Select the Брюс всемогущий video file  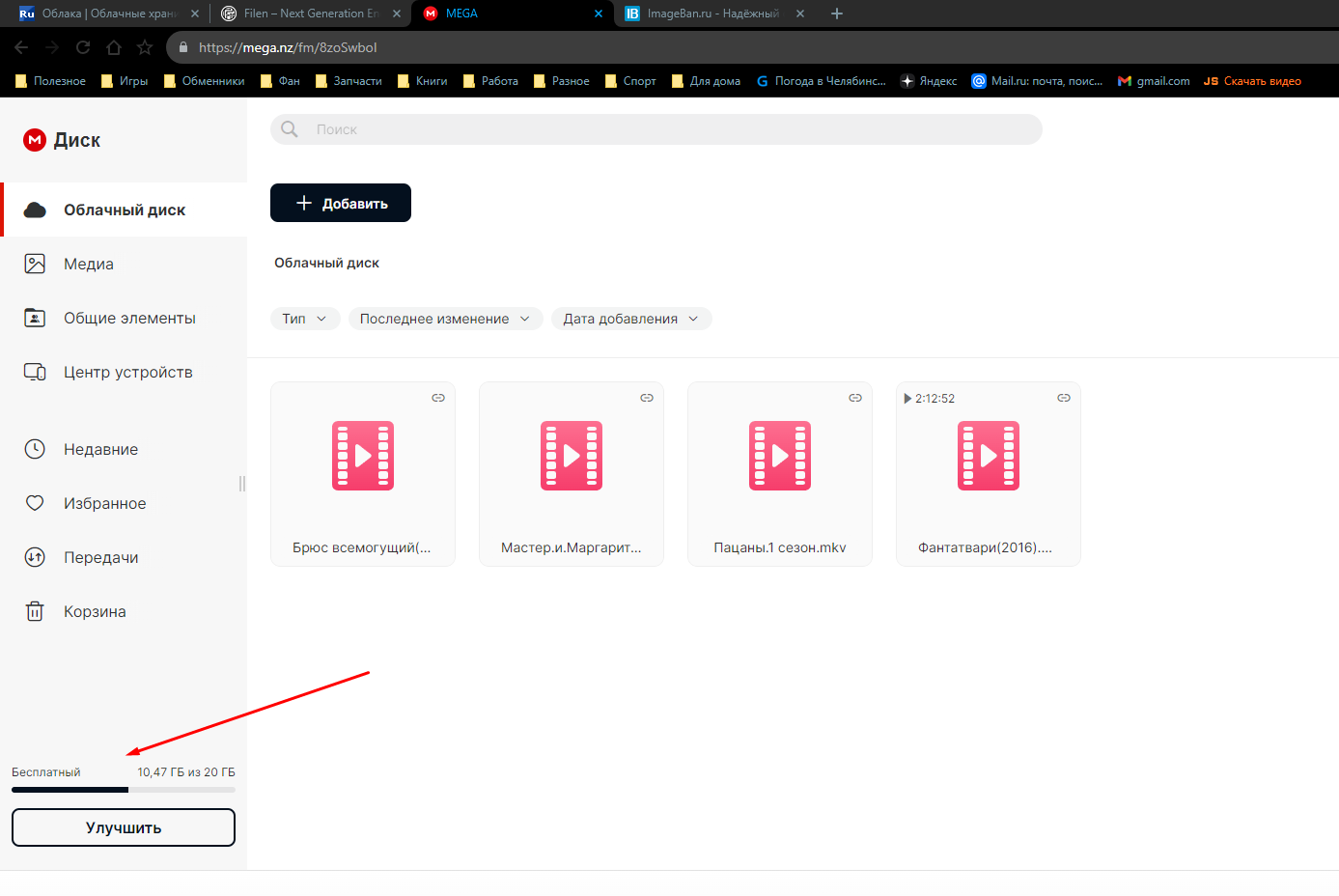point(363,474)
